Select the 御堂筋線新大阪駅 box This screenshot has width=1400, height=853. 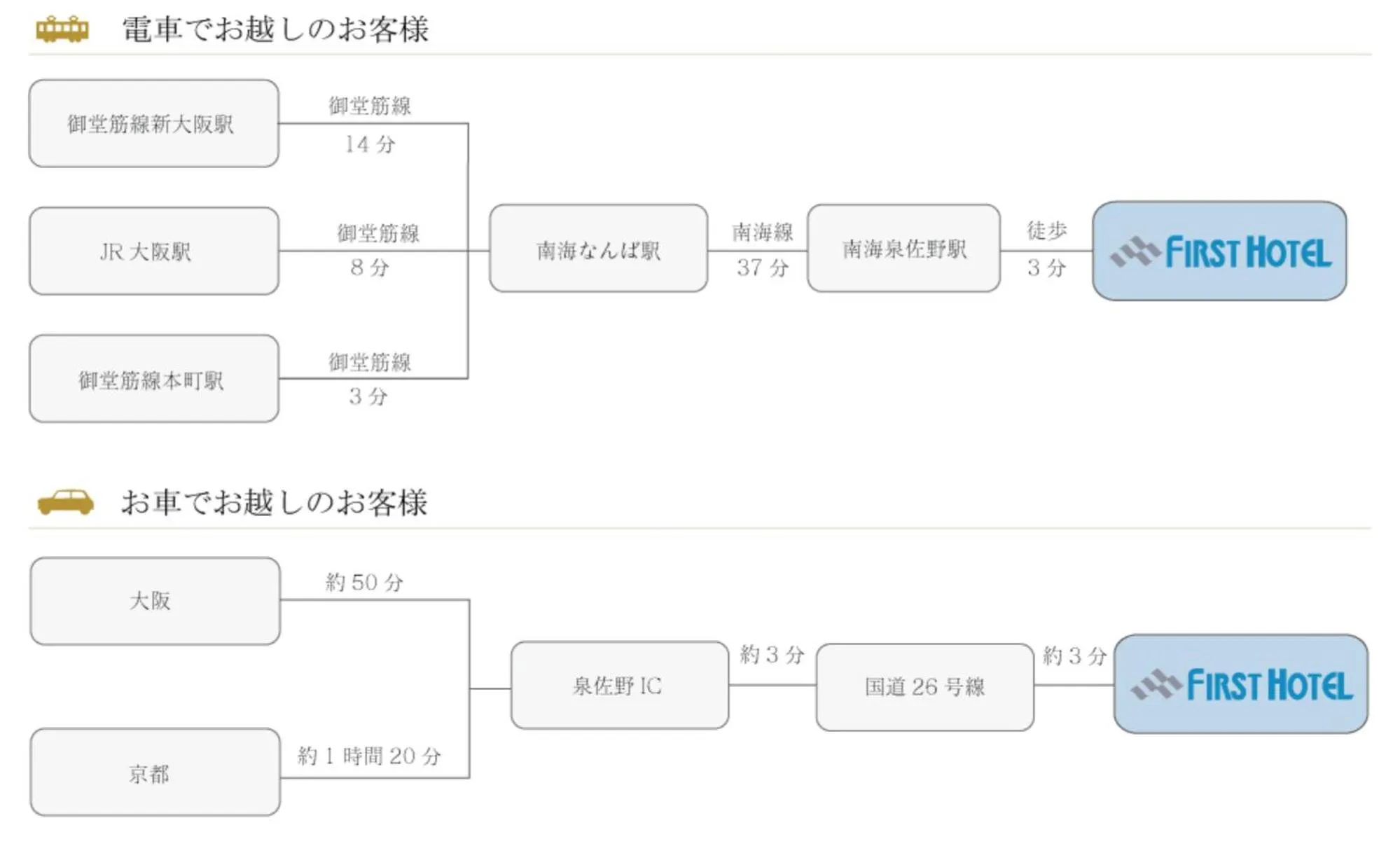click(153, 124)
